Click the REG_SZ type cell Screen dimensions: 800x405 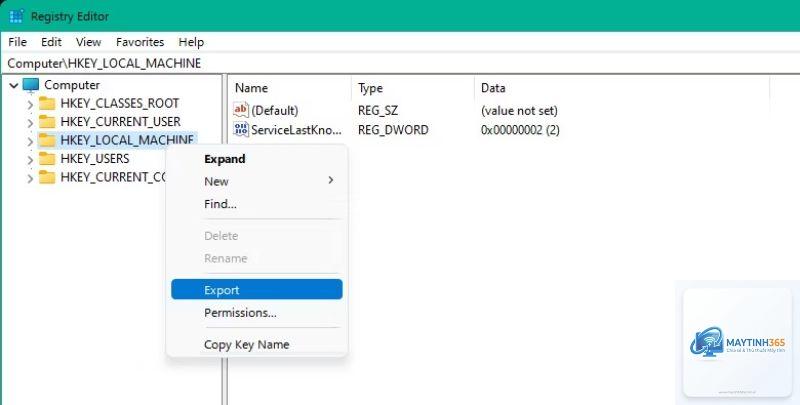tap(378, 111)
